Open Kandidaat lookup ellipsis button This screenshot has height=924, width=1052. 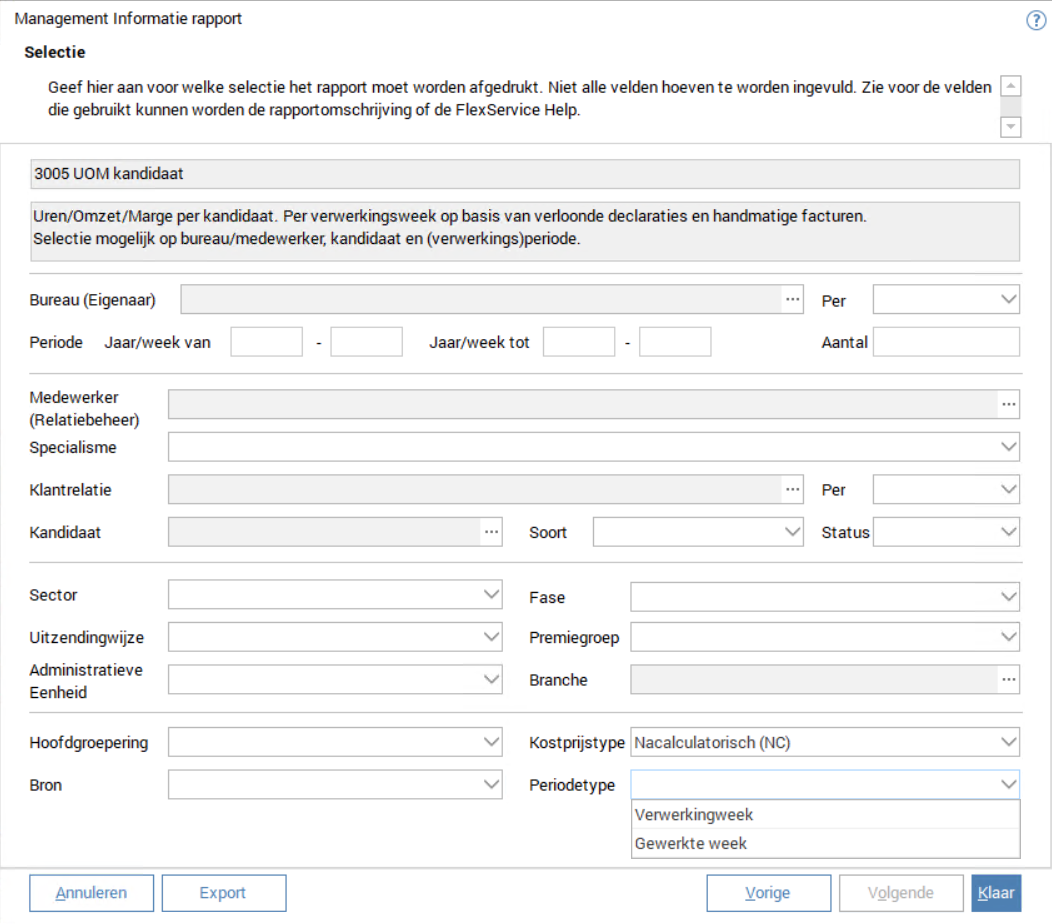[491, 532]
